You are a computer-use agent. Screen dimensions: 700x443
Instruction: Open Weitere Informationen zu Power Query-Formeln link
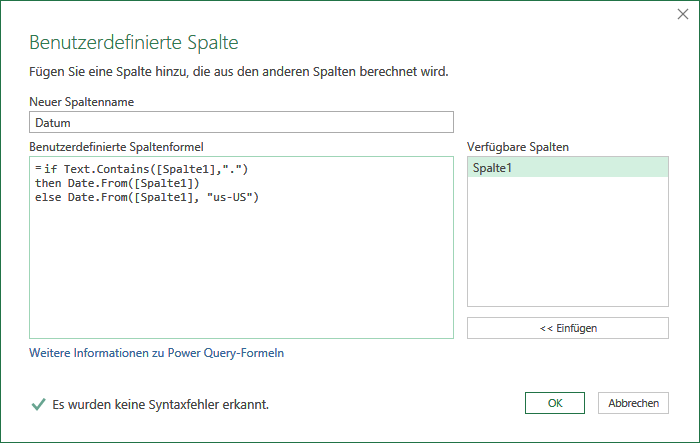(156, 353)
